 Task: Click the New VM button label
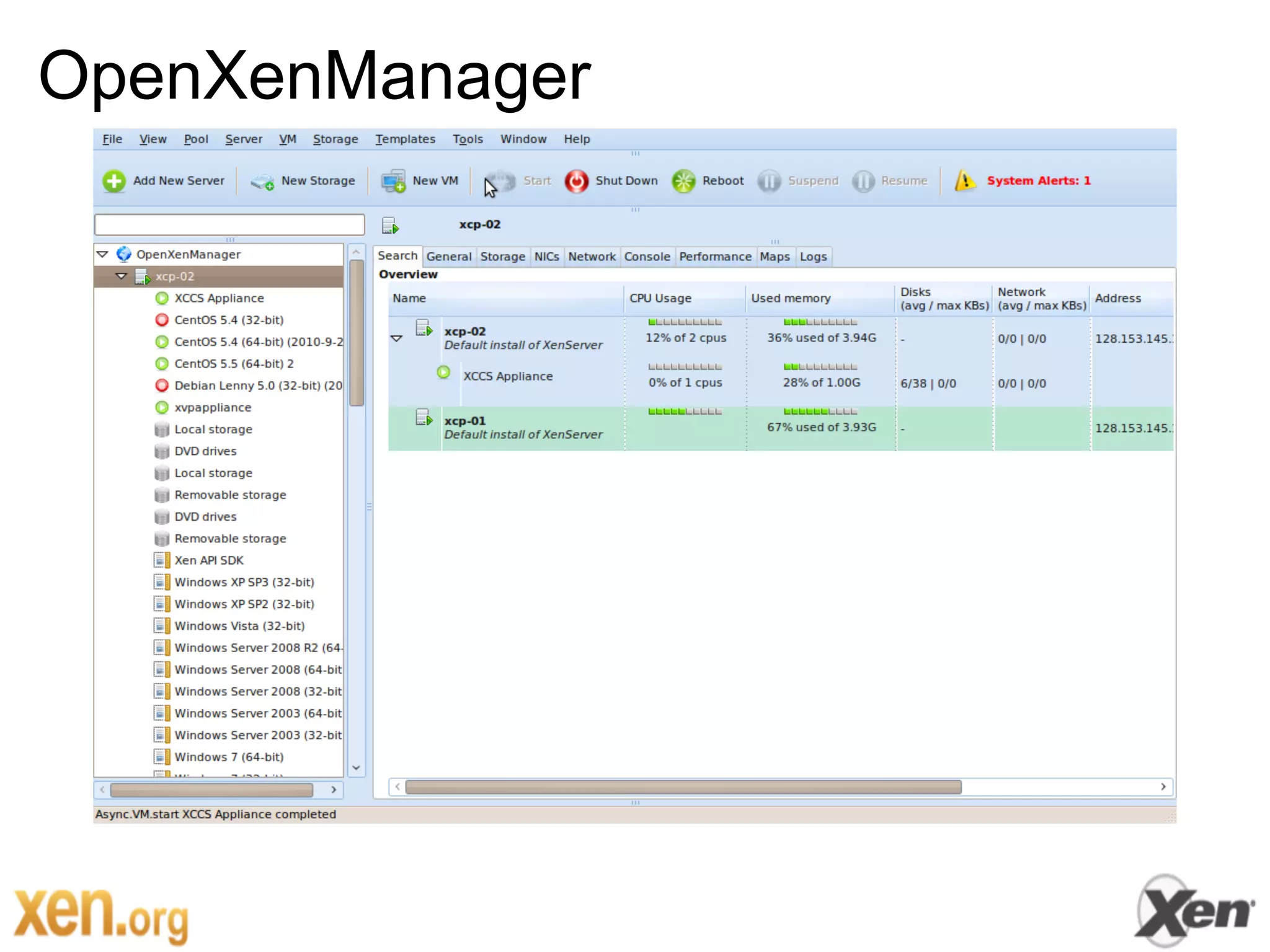coord(435,180)
